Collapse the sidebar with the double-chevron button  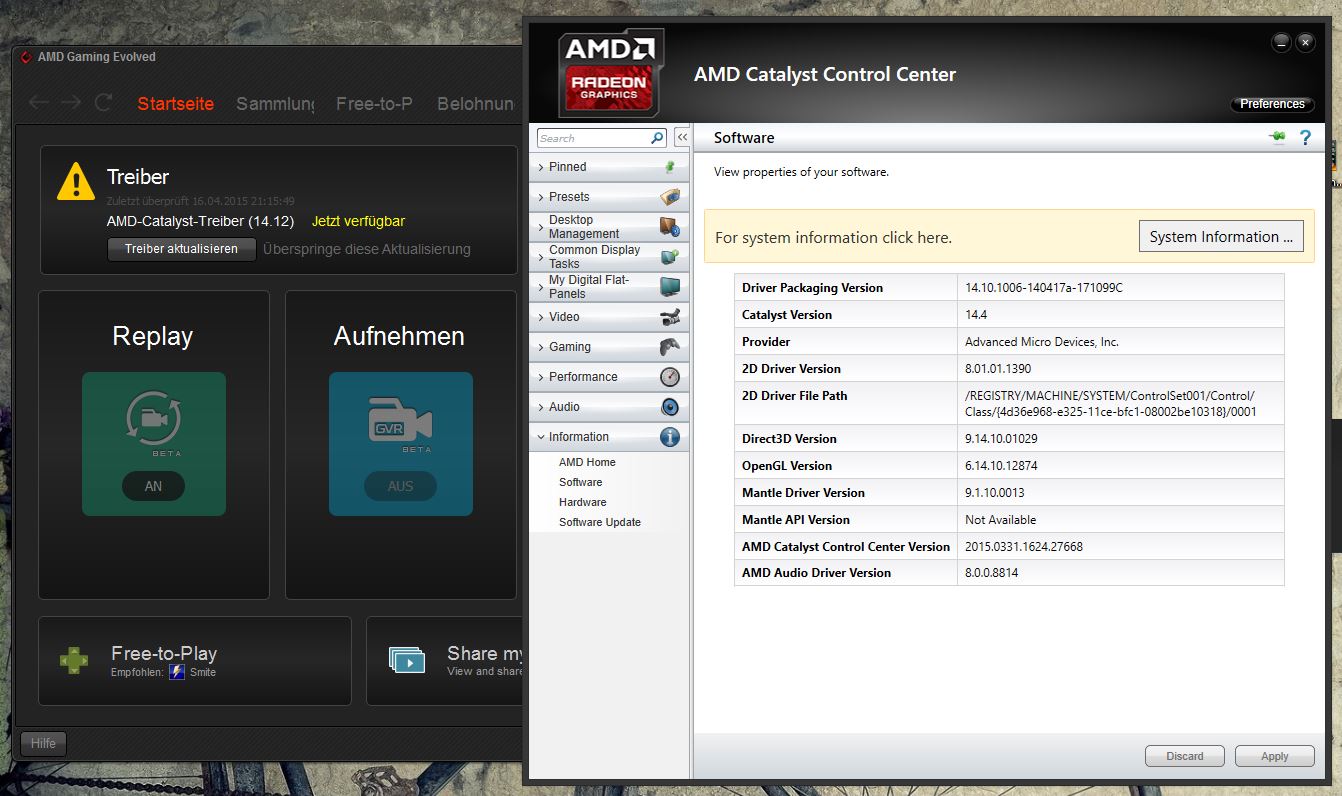pyautogui.click(x=682, y=138)
